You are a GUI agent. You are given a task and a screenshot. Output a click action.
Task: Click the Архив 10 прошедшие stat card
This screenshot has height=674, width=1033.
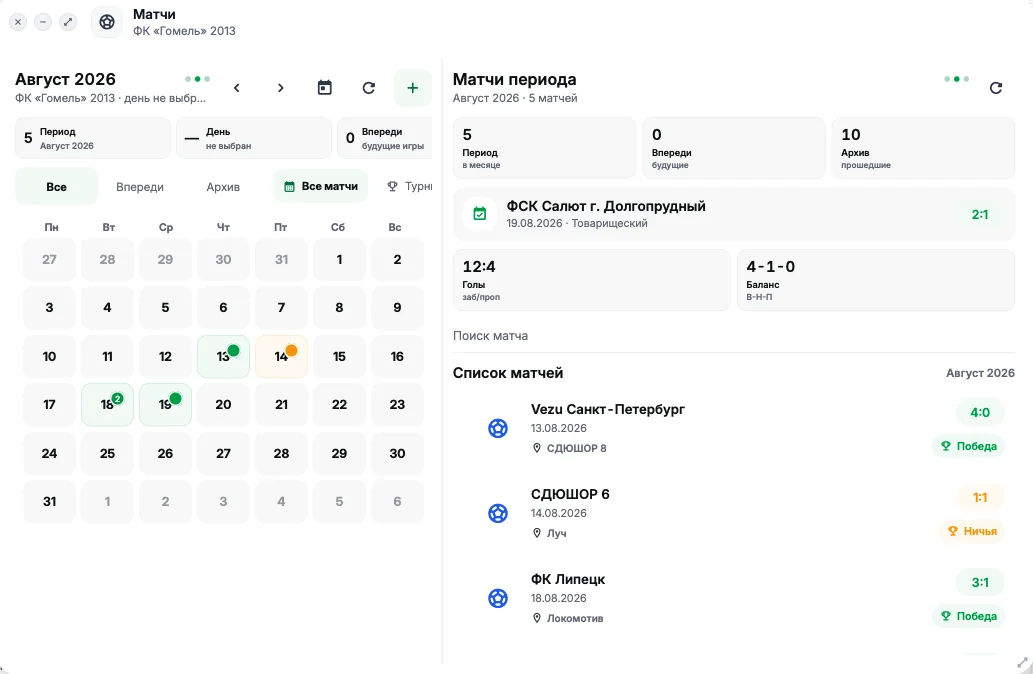pos(923,148)
